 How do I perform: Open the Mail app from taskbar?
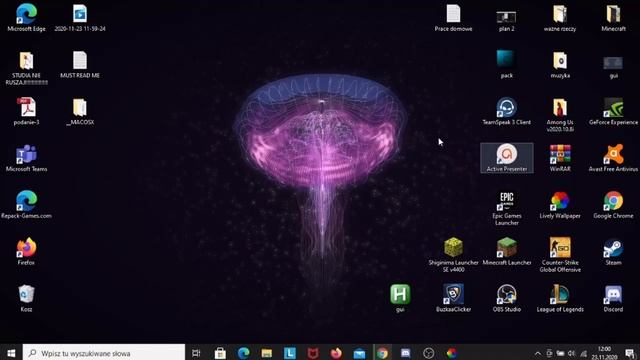point(360,353)
